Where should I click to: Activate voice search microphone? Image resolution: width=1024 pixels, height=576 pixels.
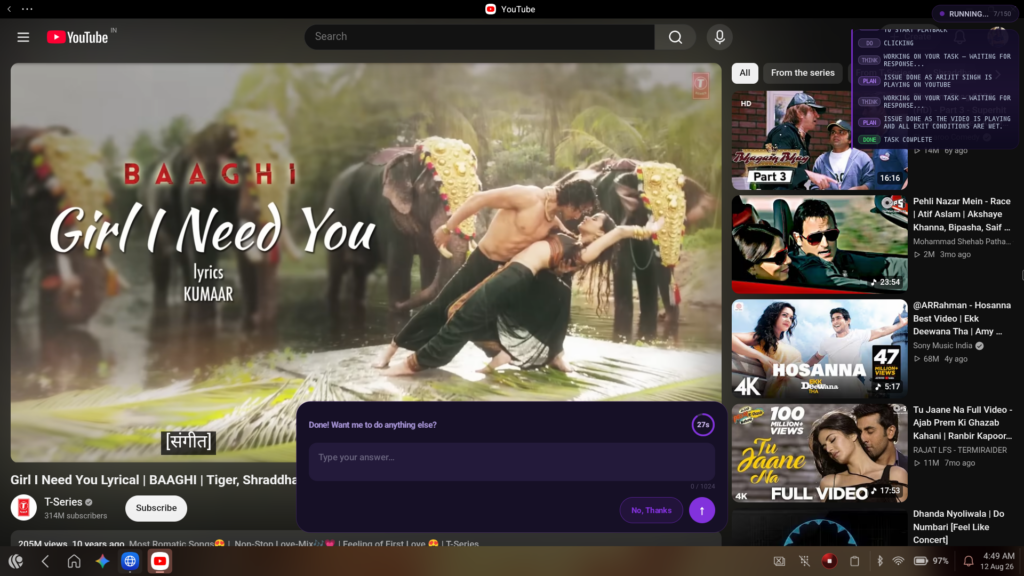click(x=719, y=37)
